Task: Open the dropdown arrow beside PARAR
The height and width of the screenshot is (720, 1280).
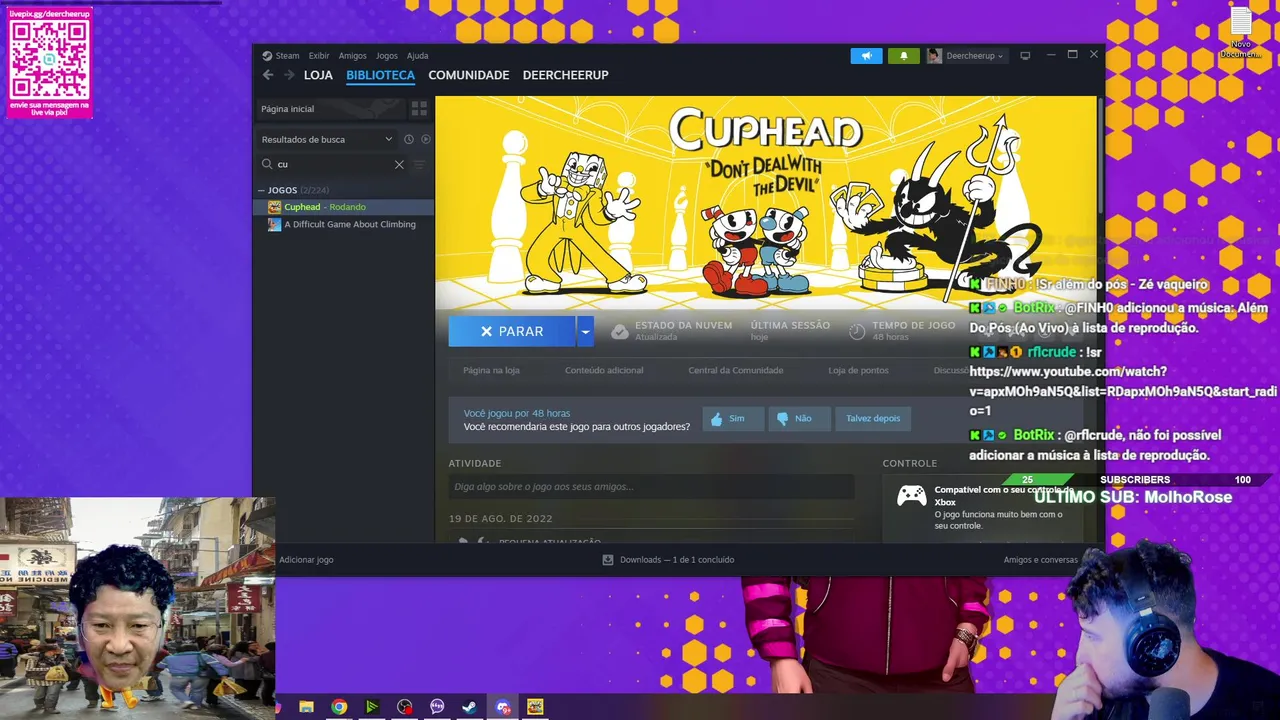Action: point(585,331)
